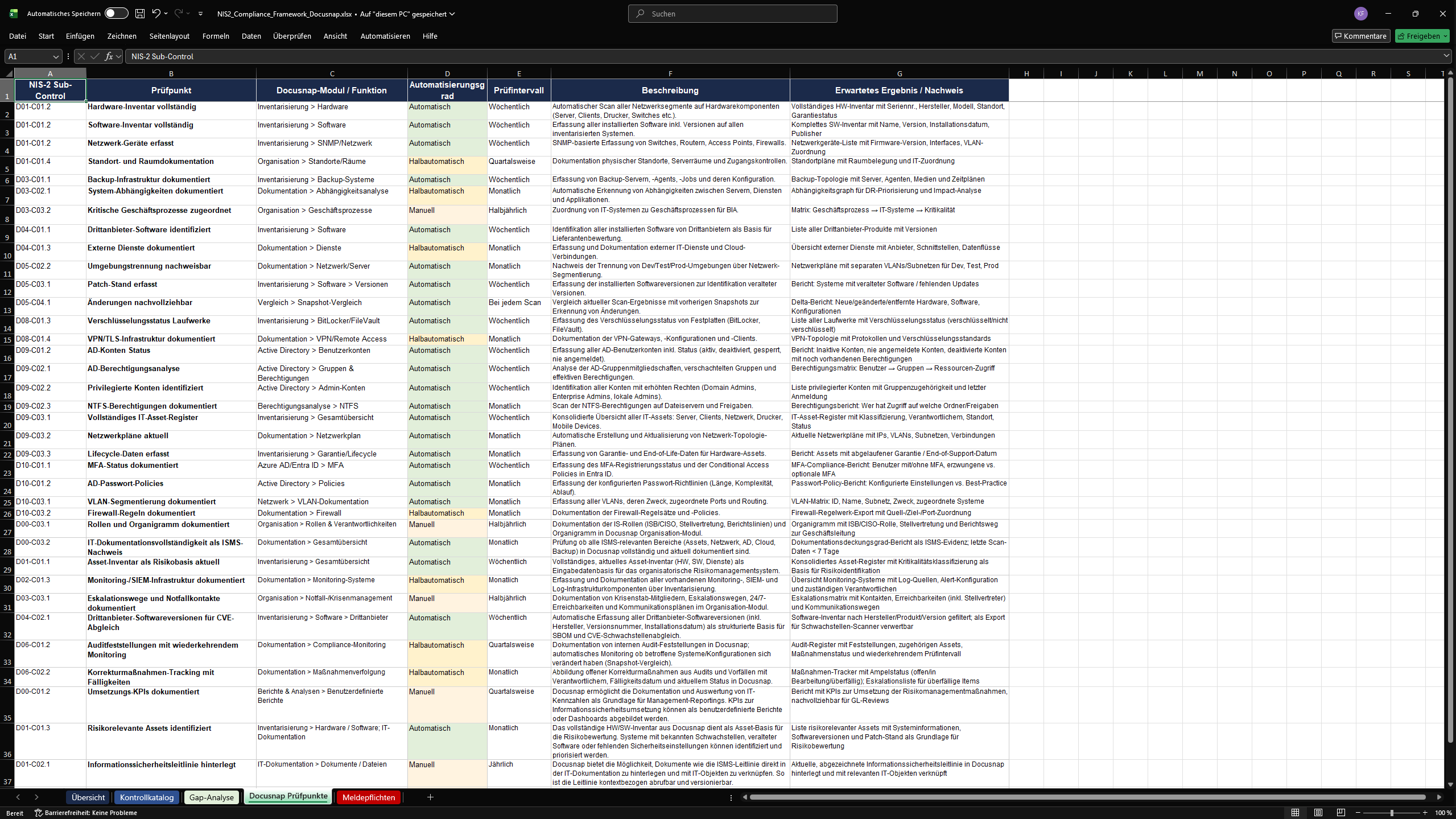
Task: Switch to Page Layout view icon
Action: 1318,812
